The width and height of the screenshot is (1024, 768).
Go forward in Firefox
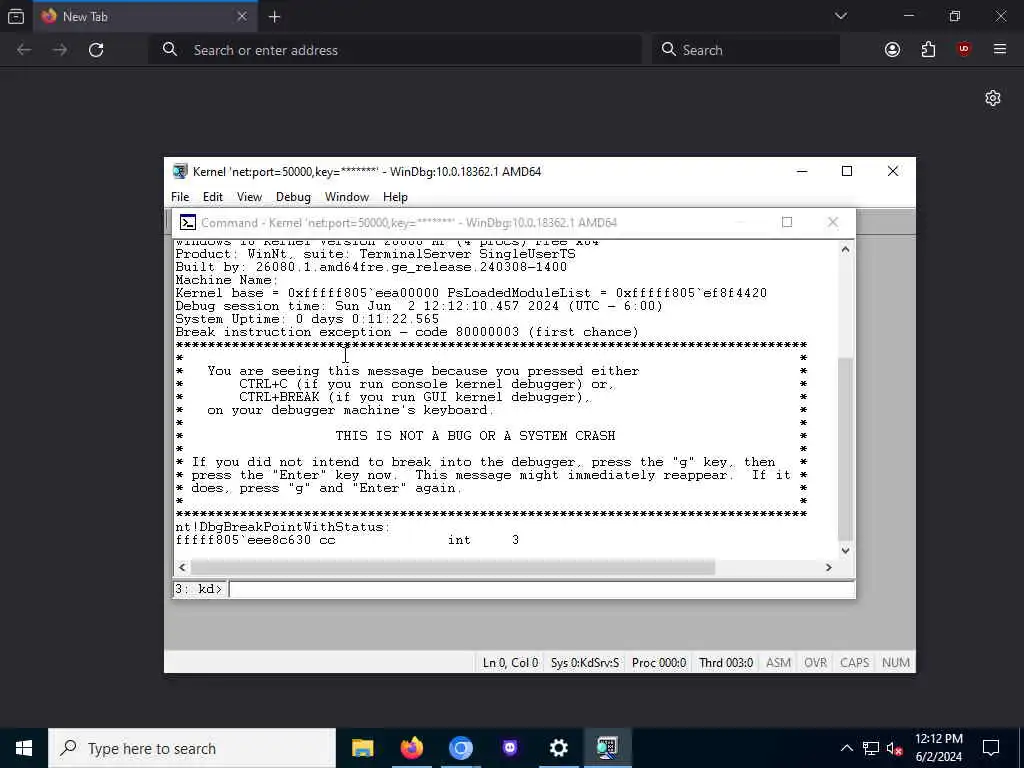[x=60, y=50]
